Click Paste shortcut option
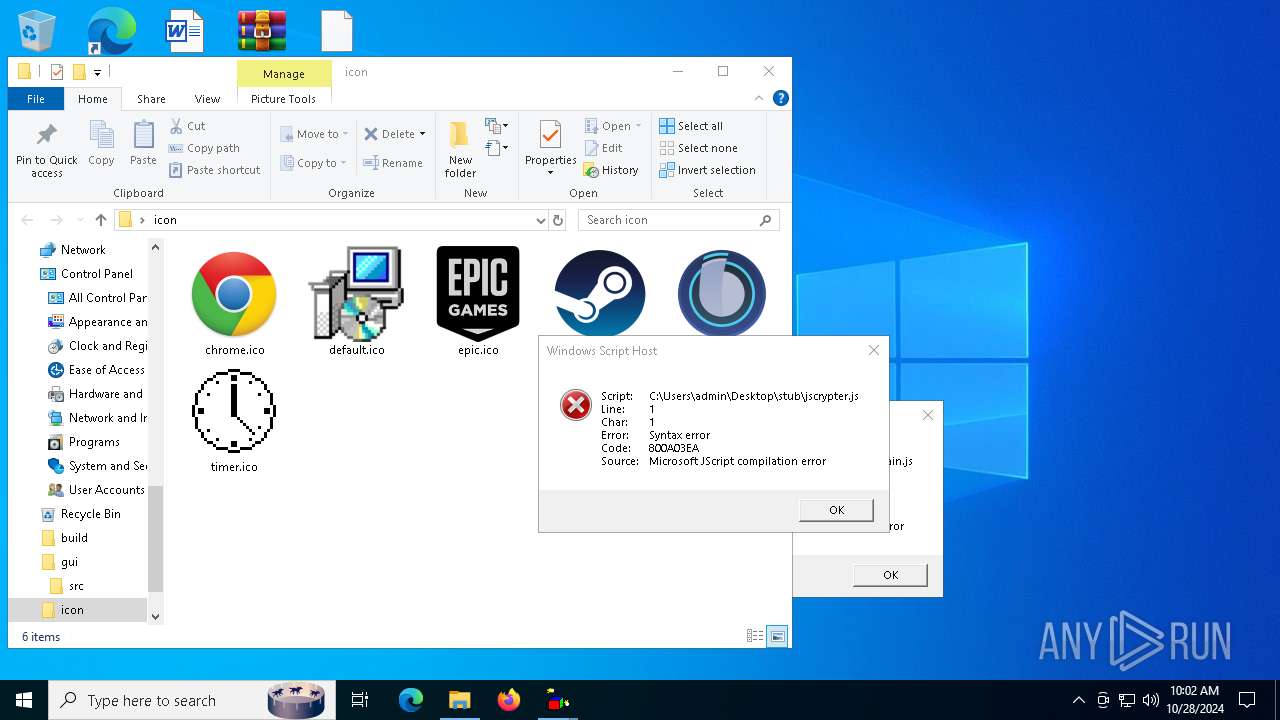1280x720 pixels. point(214,170)
